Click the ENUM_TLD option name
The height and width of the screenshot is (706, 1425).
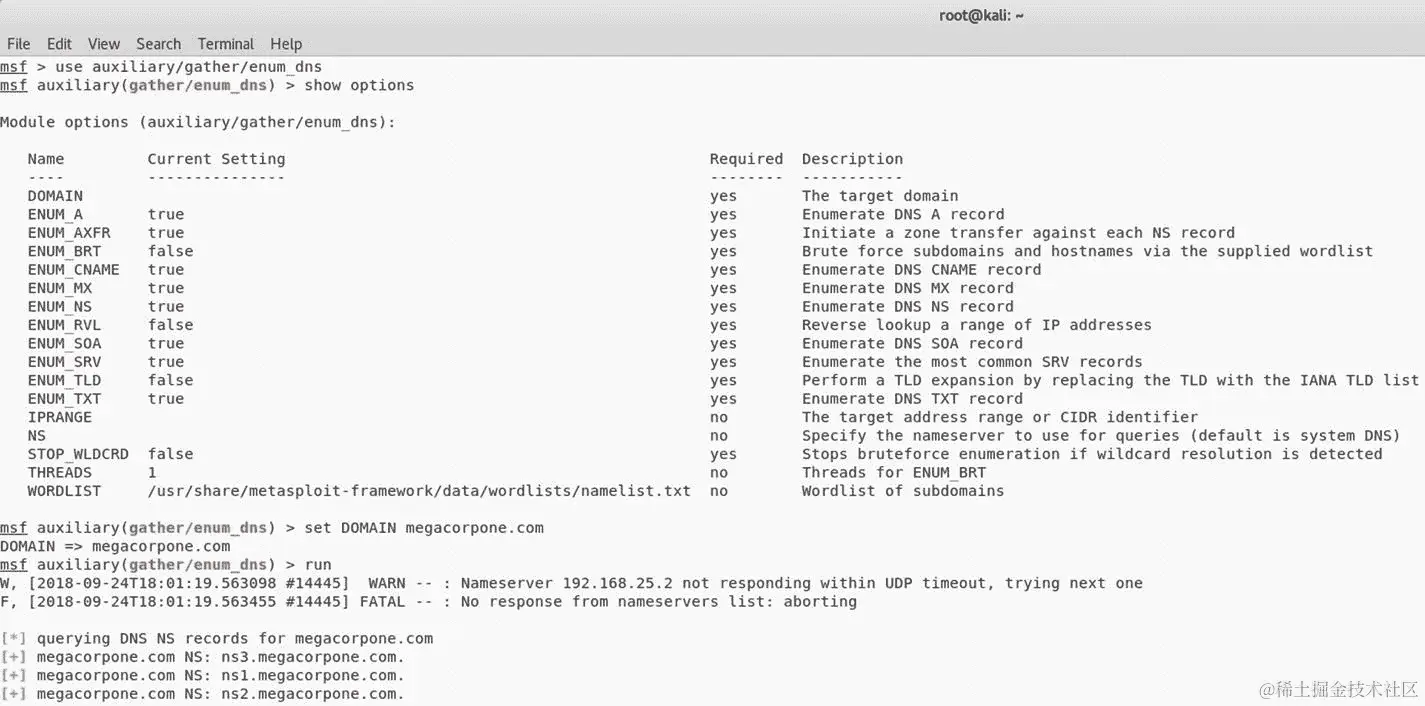(x=64, y=380)
